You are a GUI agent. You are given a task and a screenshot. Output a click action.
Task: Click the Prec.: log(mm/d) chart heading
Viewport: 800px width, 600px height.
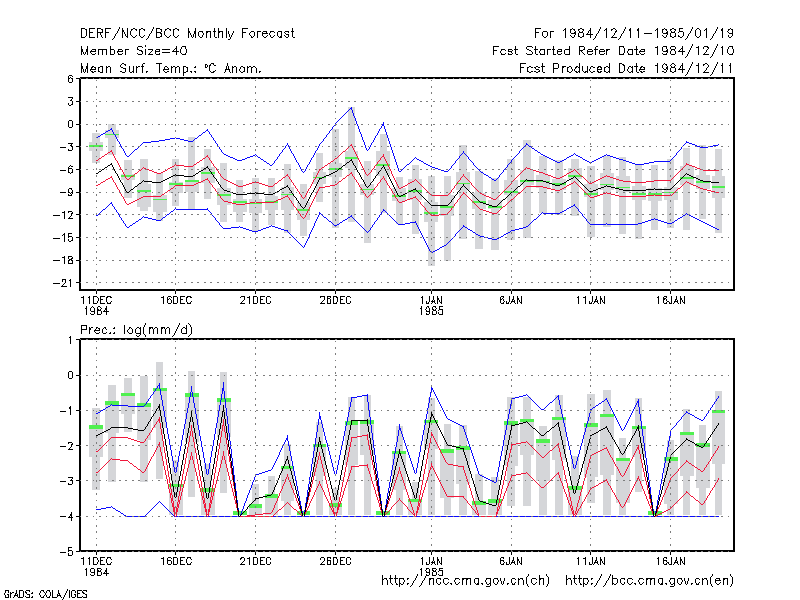136,330
